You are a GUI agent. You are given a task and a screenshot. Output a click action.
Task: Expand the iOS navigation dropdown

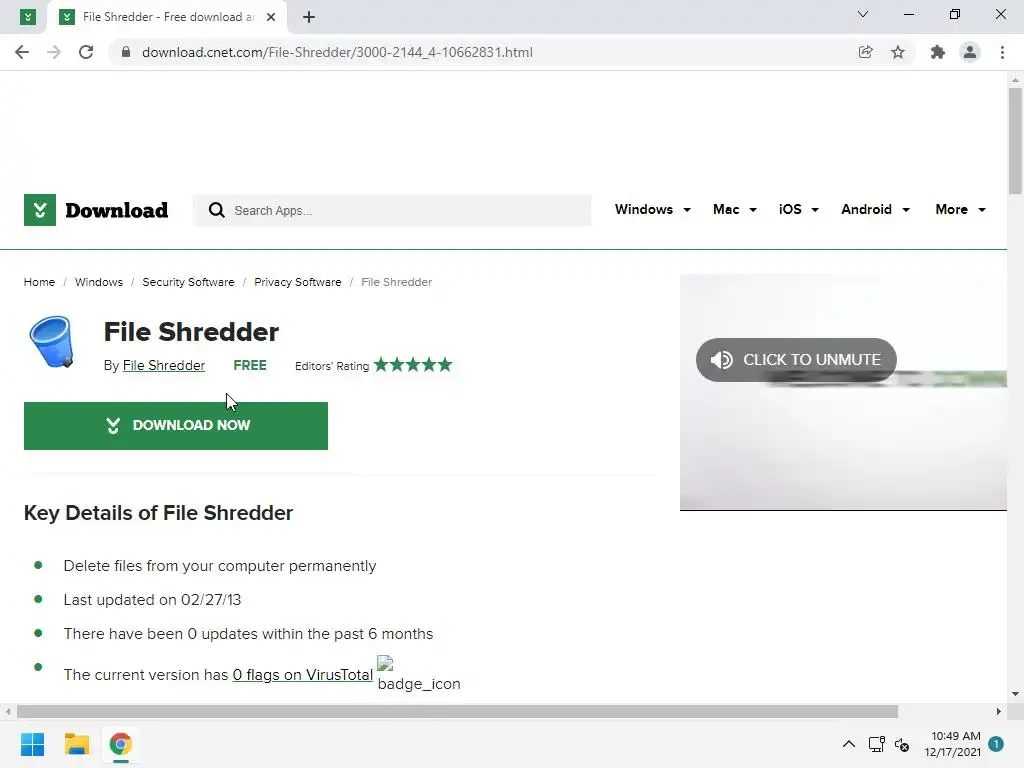[x=799, y=210]
